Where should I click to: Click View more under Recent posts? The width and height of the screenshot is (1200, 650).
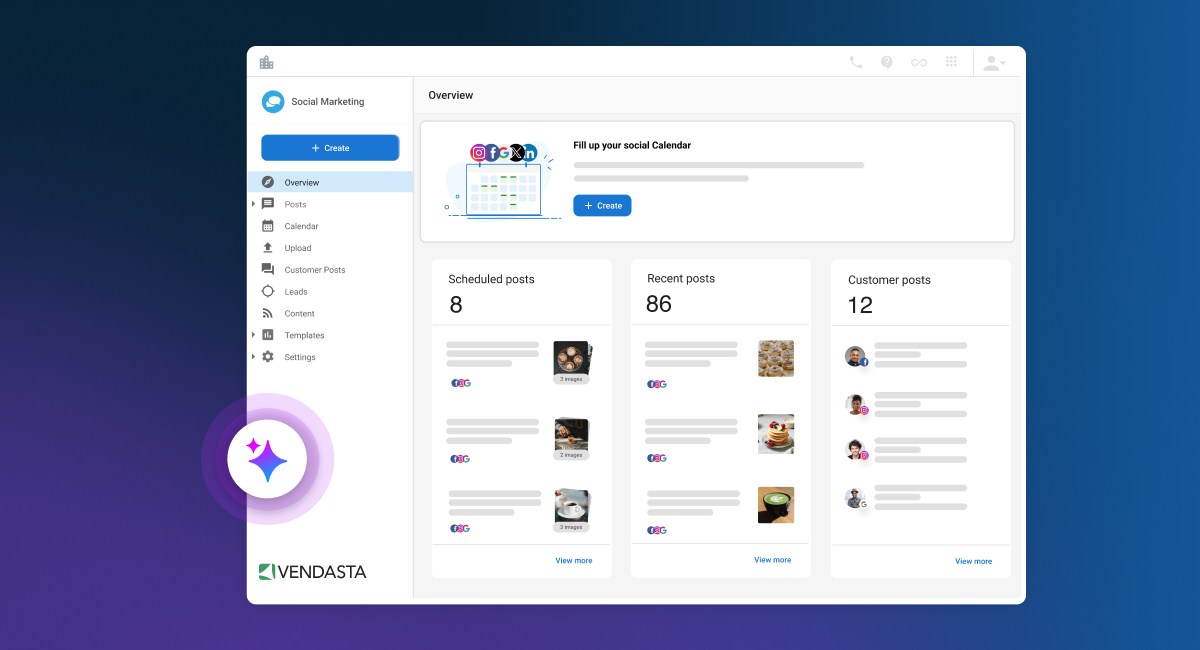tap(772, 560)
